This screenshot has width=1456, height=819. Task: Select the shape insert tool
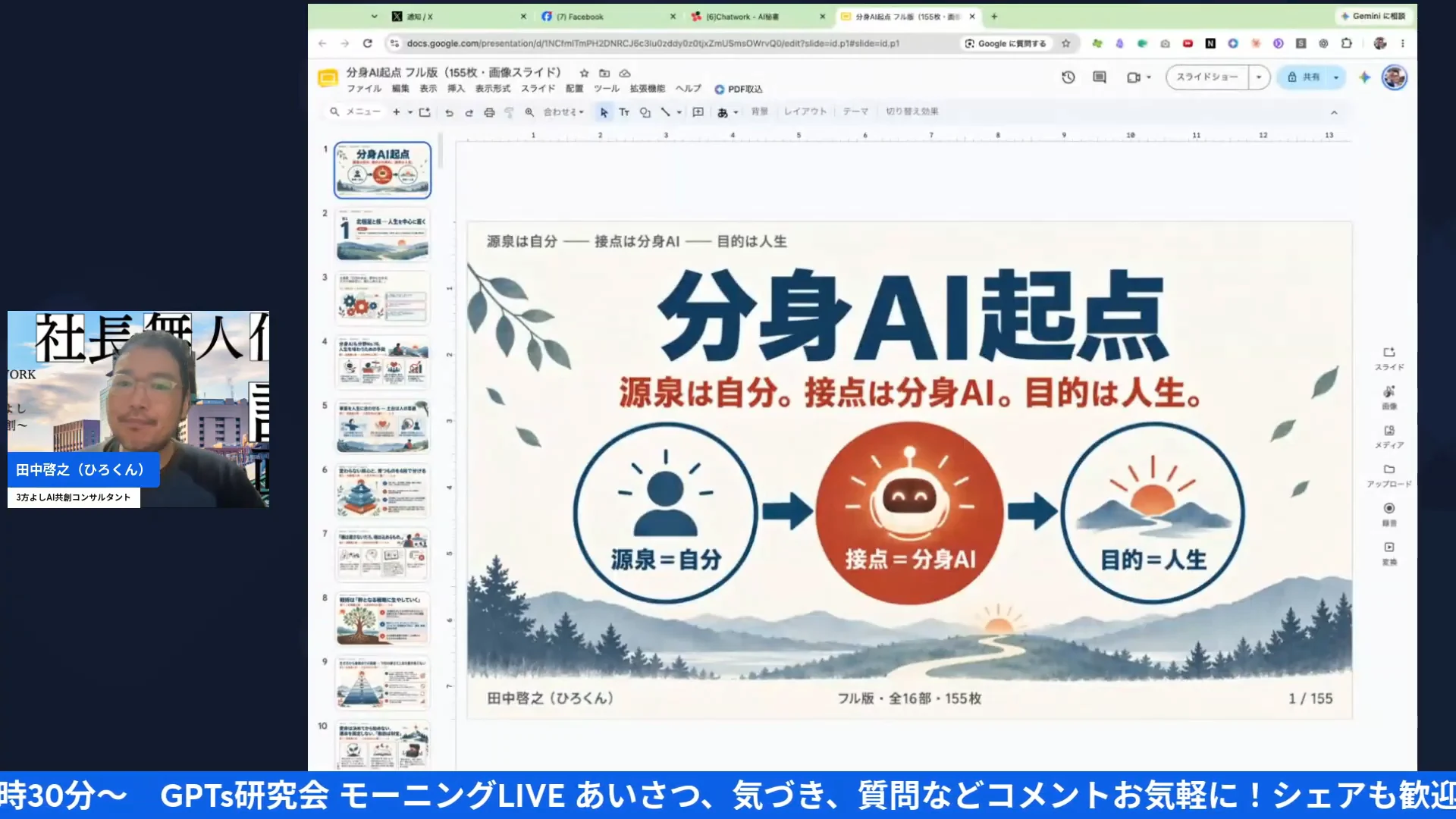[645, 112]
